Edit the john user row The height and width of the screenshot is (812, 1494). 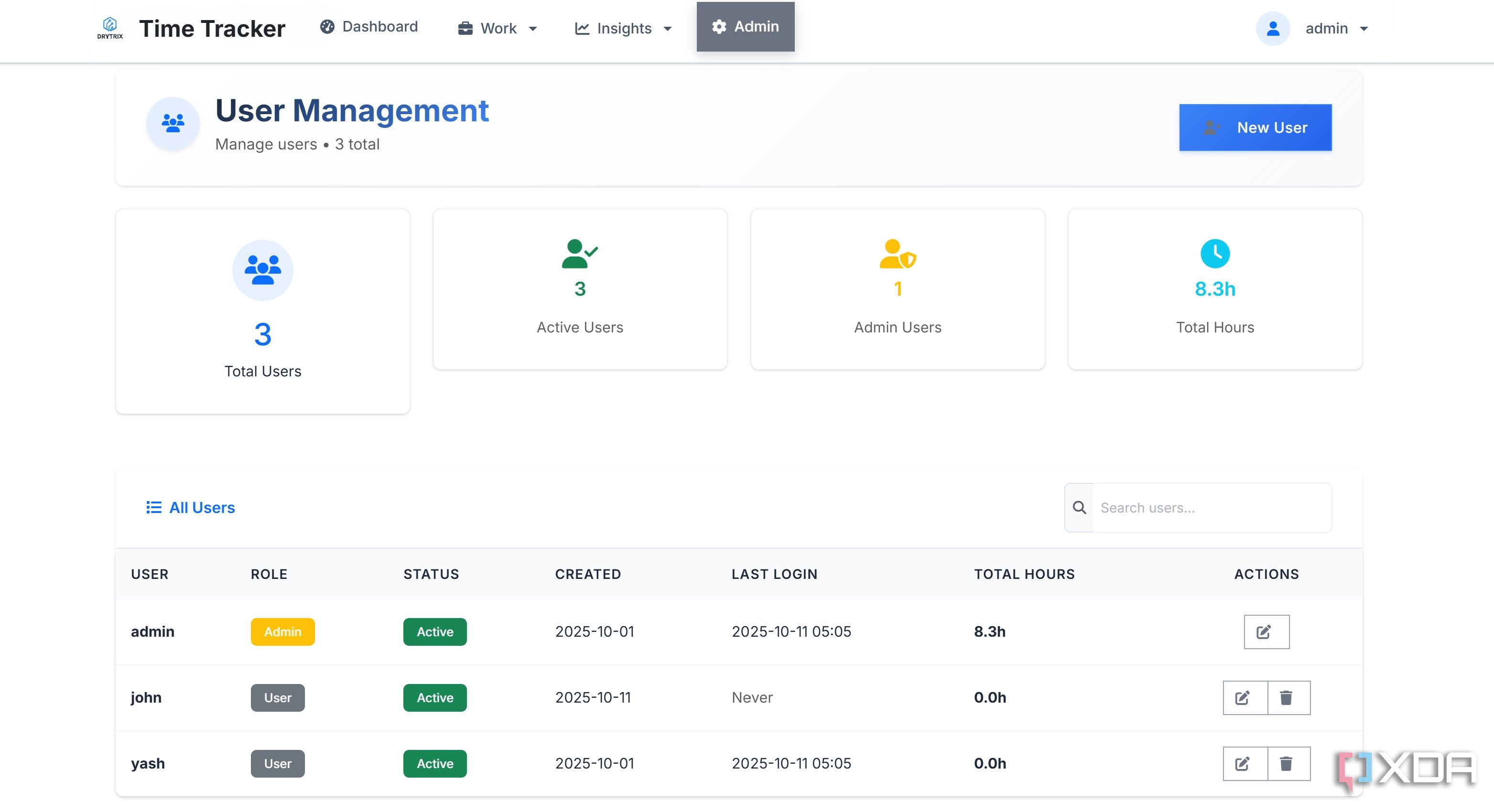click(x=1245, y=698)
